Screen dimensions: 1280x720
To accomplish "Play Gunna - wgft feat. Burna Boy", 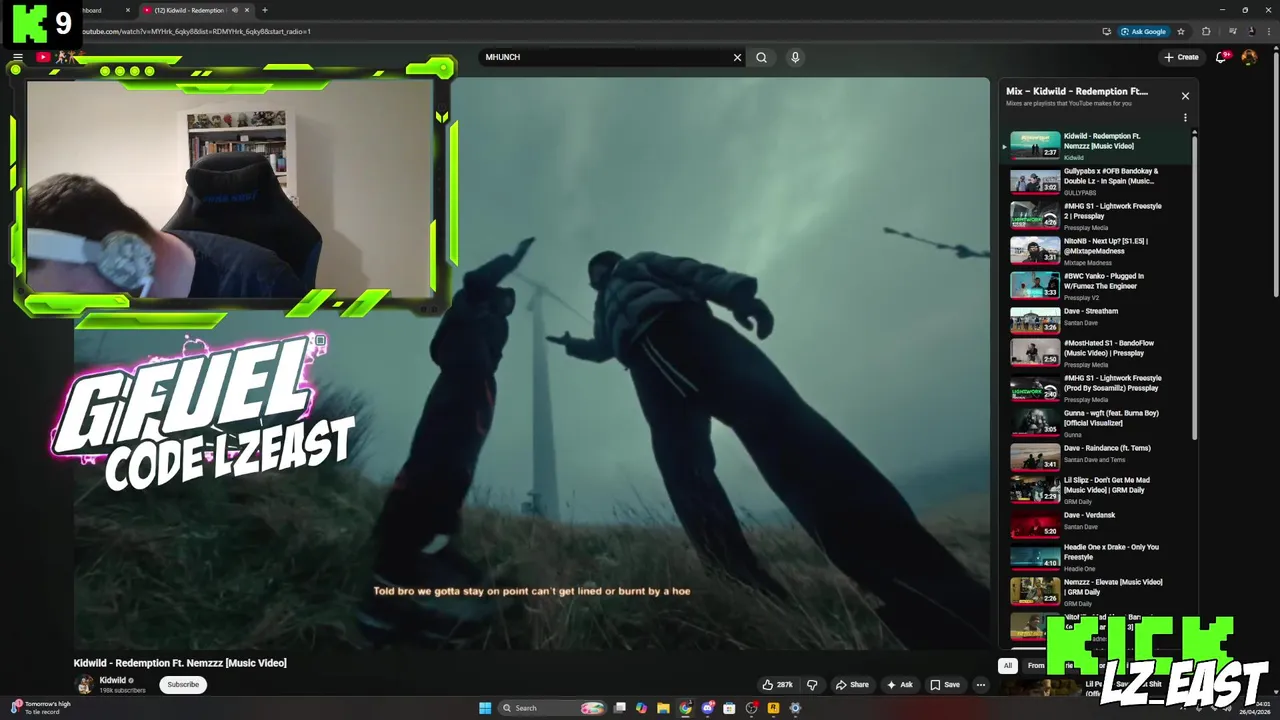I will pyautogui.click(x=1097, y=423).
